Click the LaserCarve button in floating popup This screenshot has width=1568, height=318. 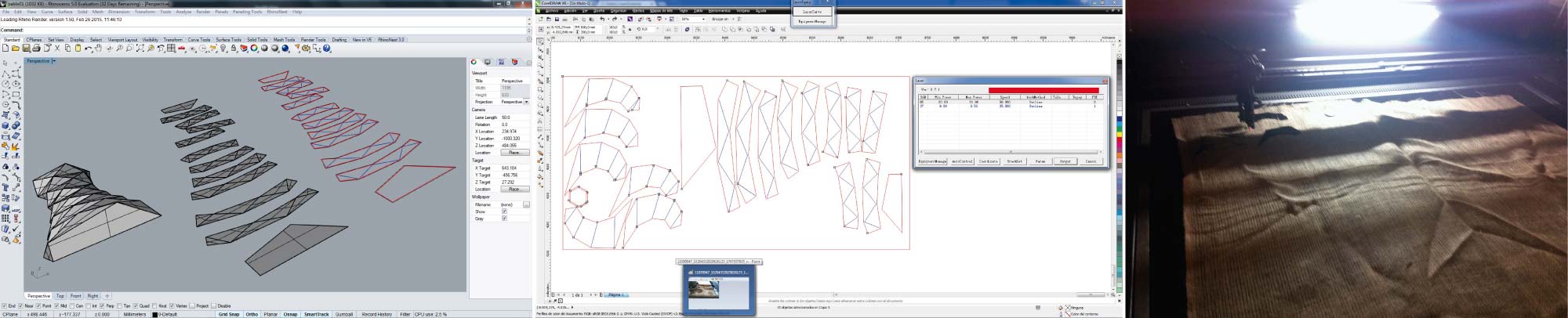coord(812,12)
